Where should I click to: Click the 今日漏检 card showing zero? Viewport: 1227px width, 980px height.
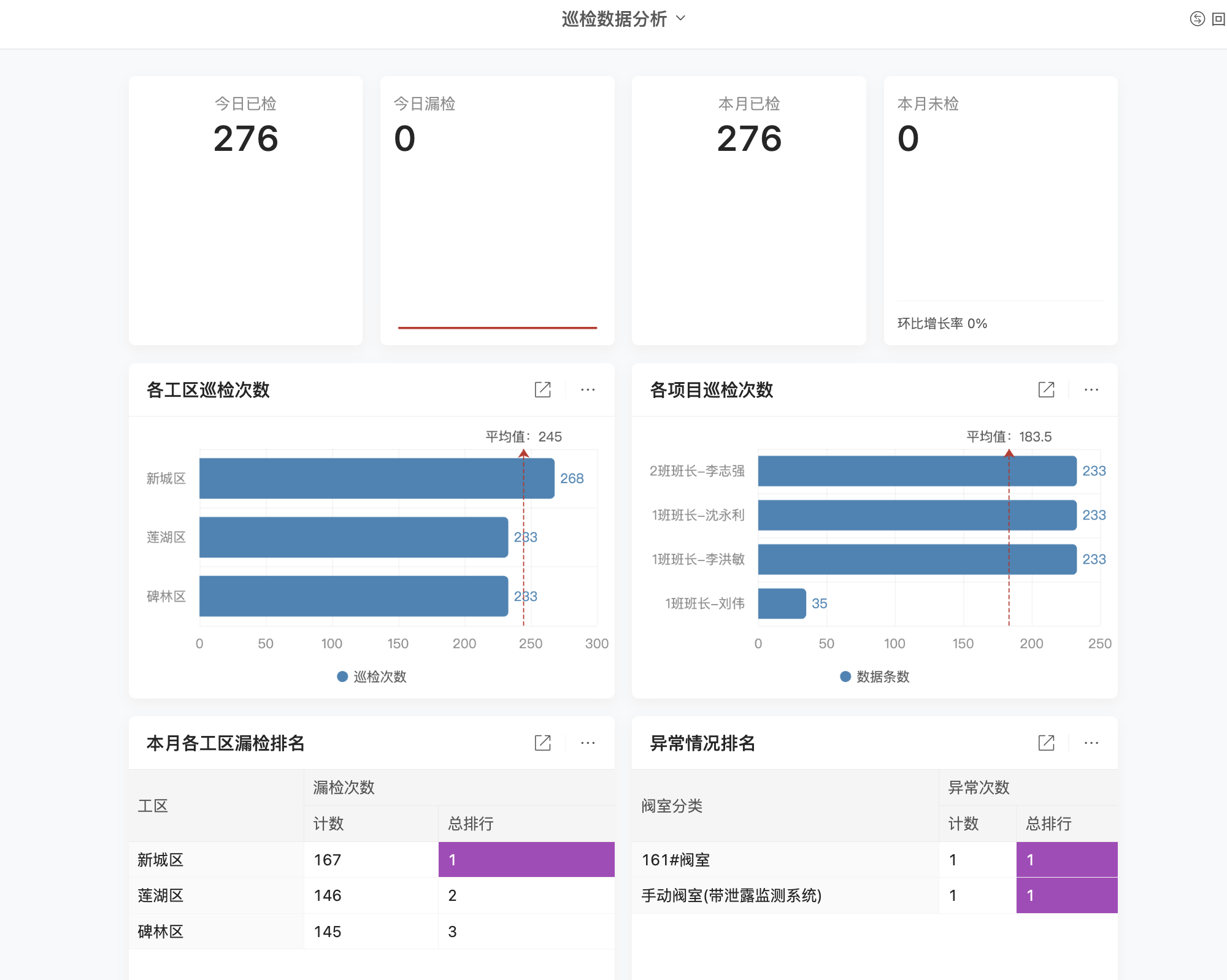click(497, 210)
